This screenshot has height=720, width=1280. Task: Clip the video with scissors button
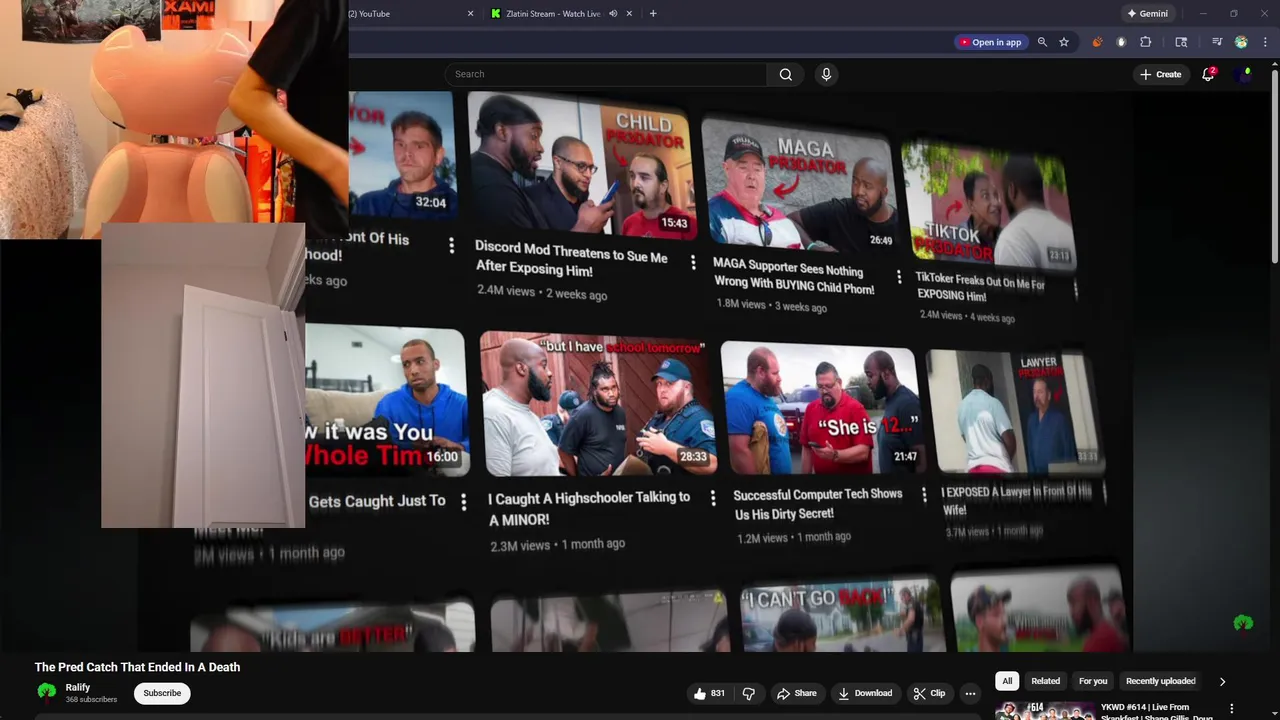pos(929,693)
